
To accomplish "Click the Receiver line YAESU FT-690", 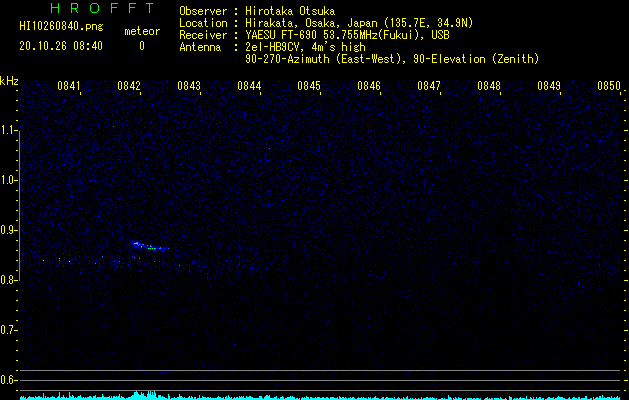I will pos(314,35).
